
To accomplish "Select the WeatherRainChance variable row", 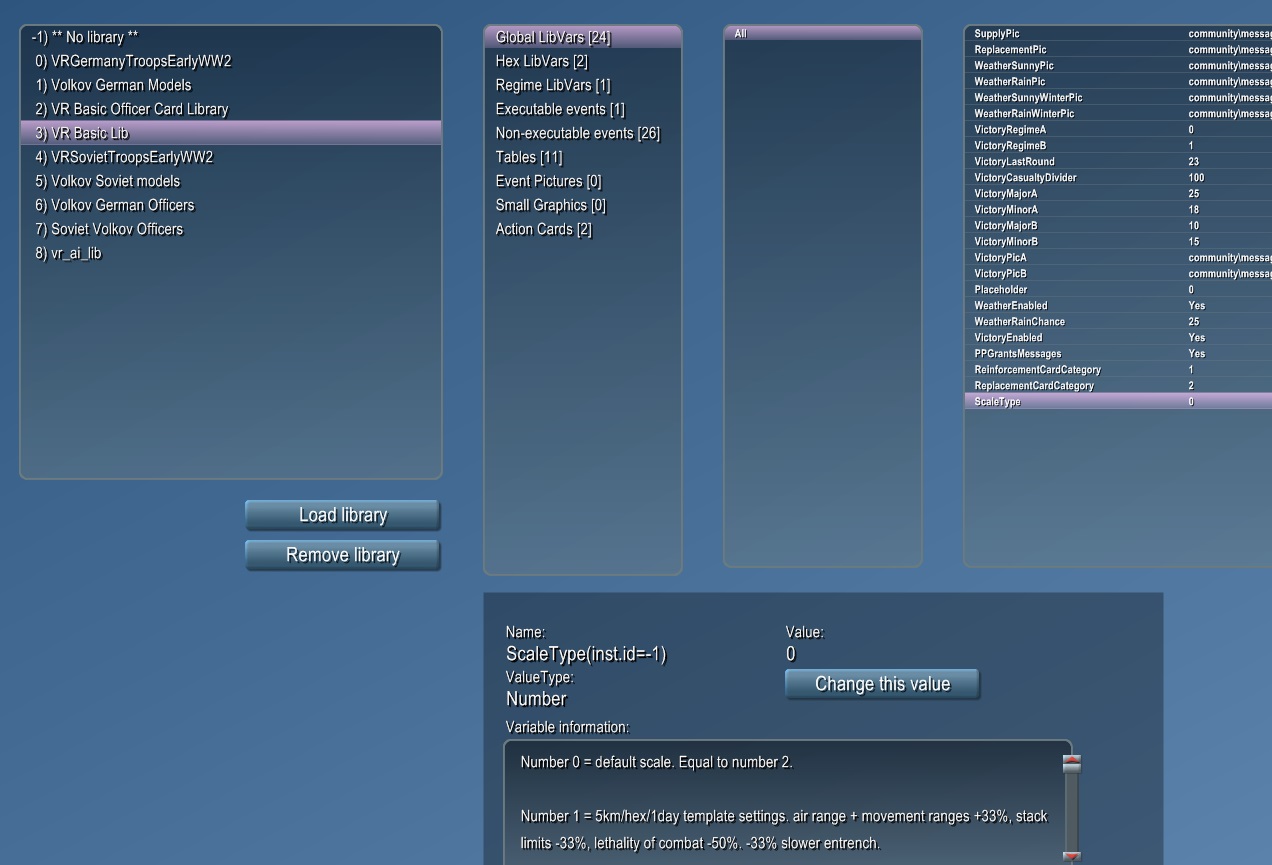I will pos(1119,322).
